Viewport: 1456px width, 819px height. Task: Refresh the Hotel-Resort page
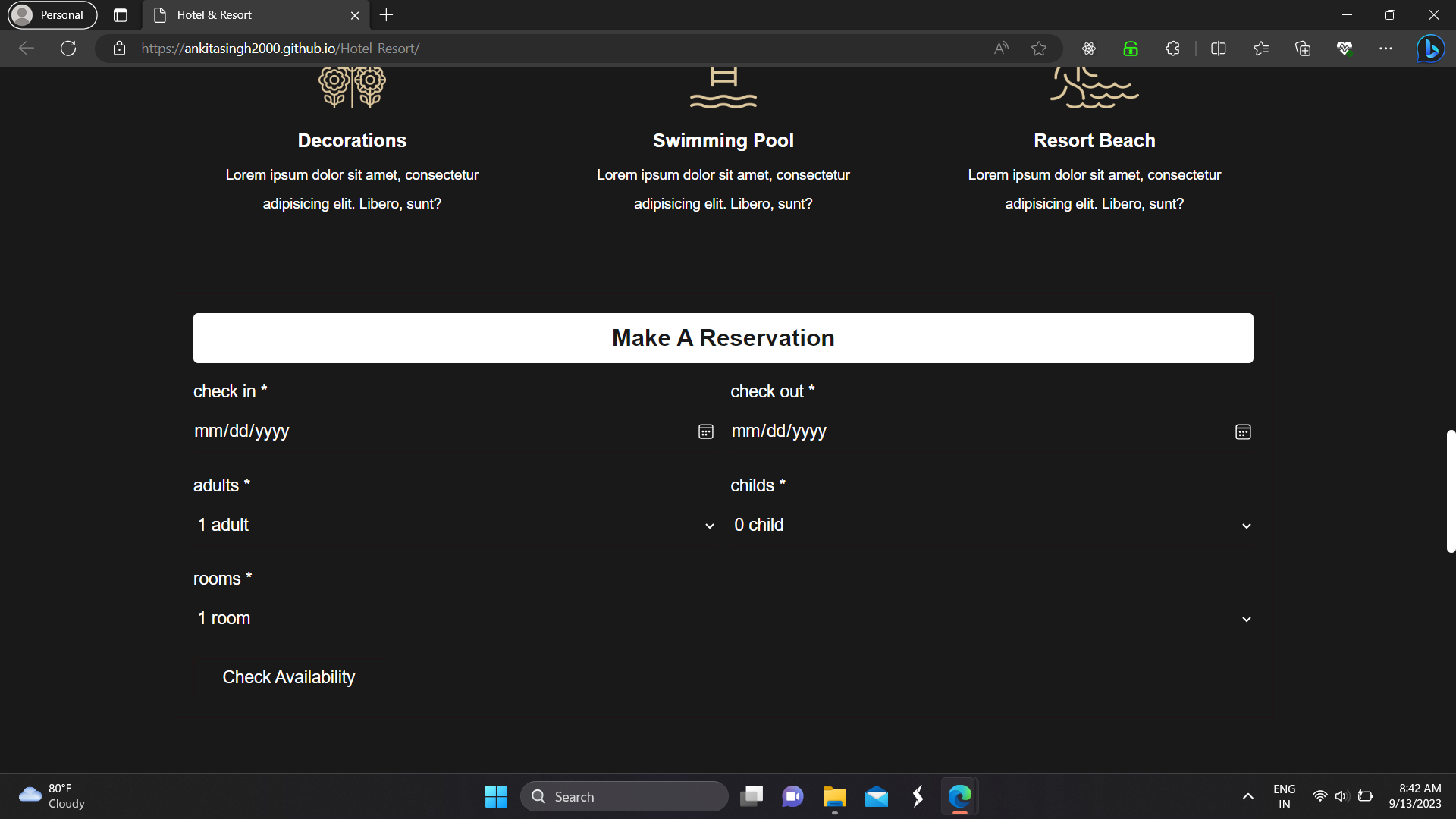pos(67,49)
